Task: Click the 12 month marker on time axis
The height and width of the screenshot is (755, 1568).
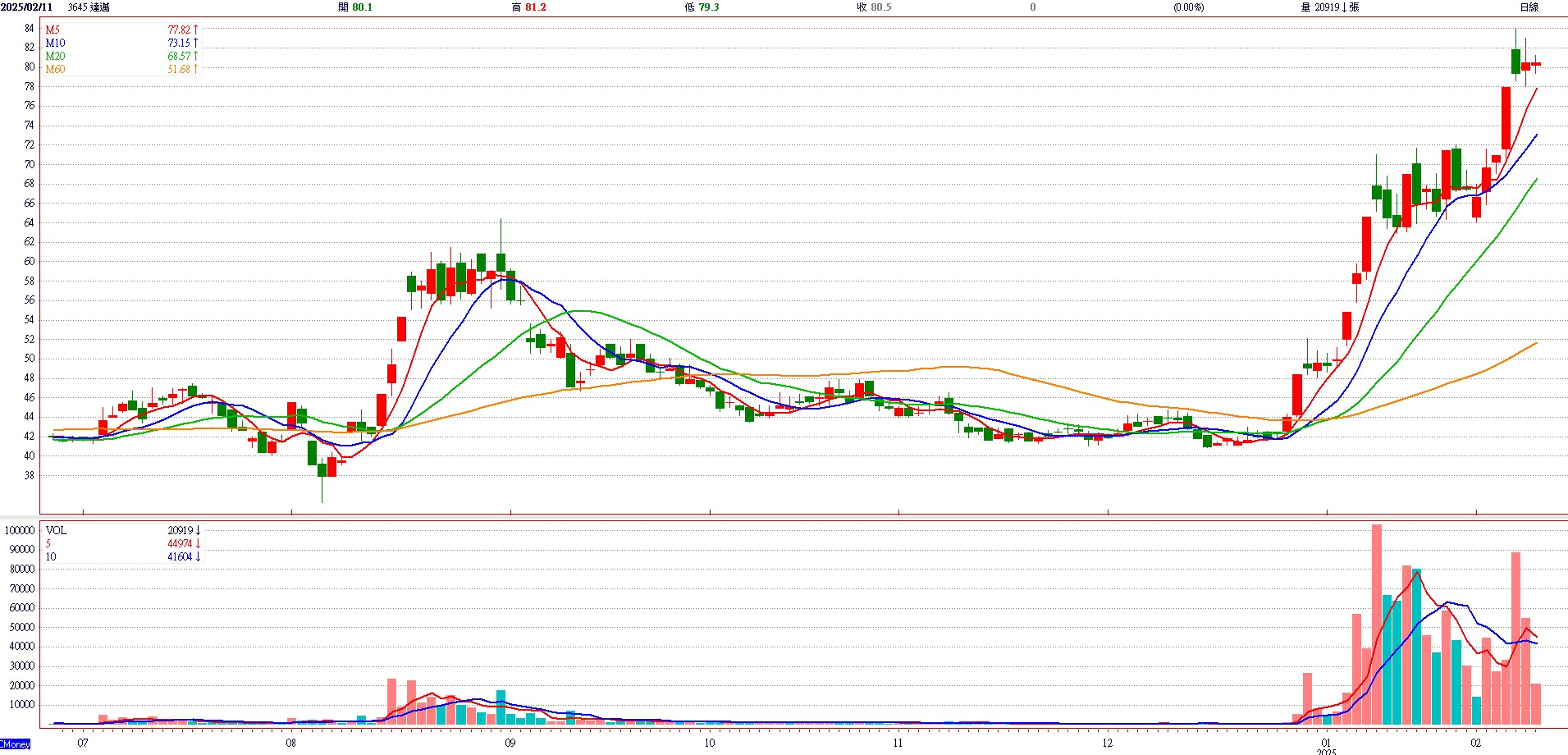Action: 1108,744
